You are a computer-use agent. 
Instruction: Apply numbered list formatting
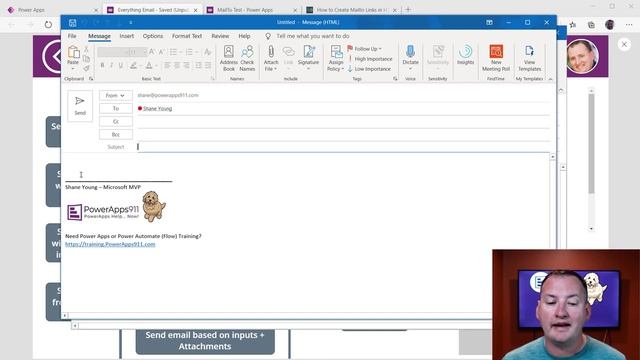(189, 52)
